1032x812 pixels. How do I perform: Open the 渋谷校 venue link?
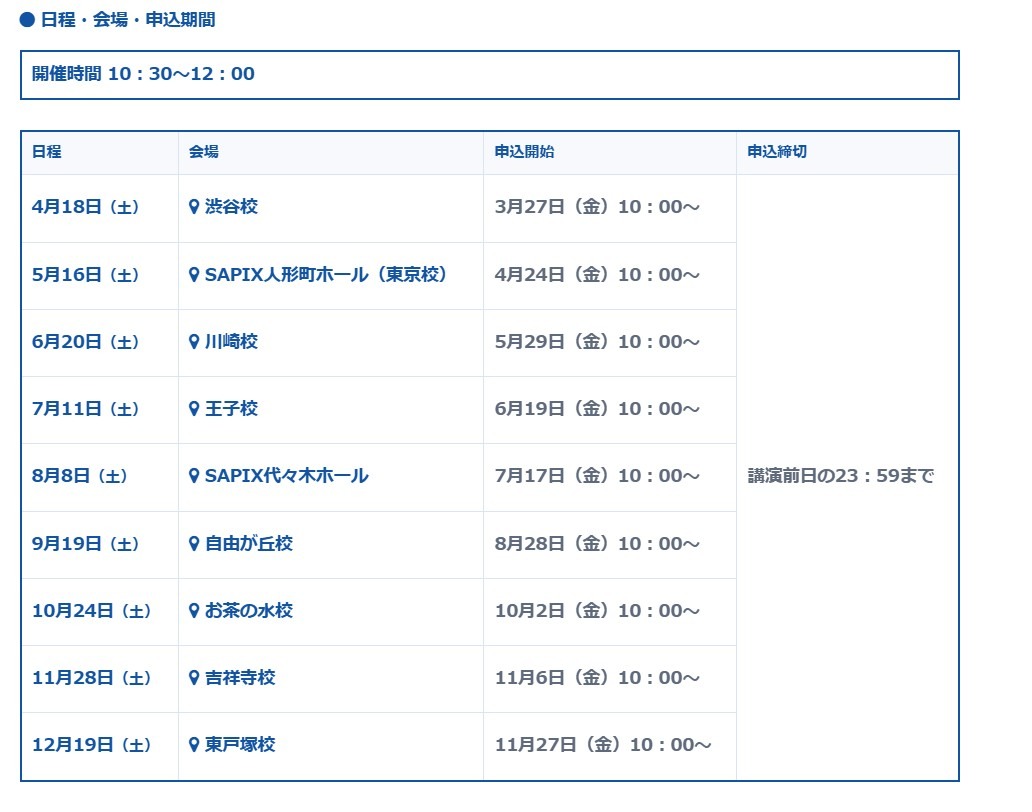[231, 207]
